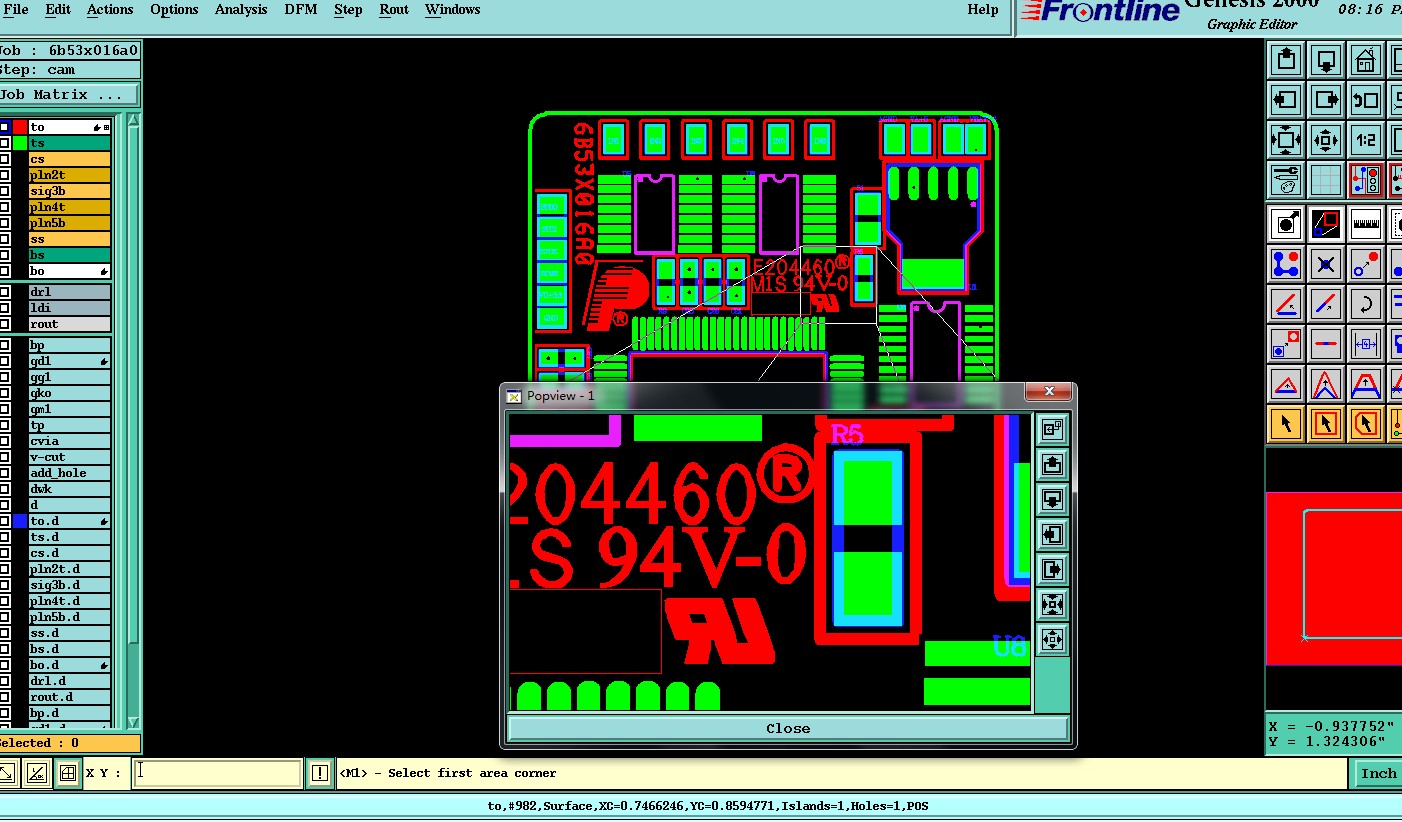Click the layer list scrollbar down arrow
This screenshot has height=822, width=1402.
(133, 722)
